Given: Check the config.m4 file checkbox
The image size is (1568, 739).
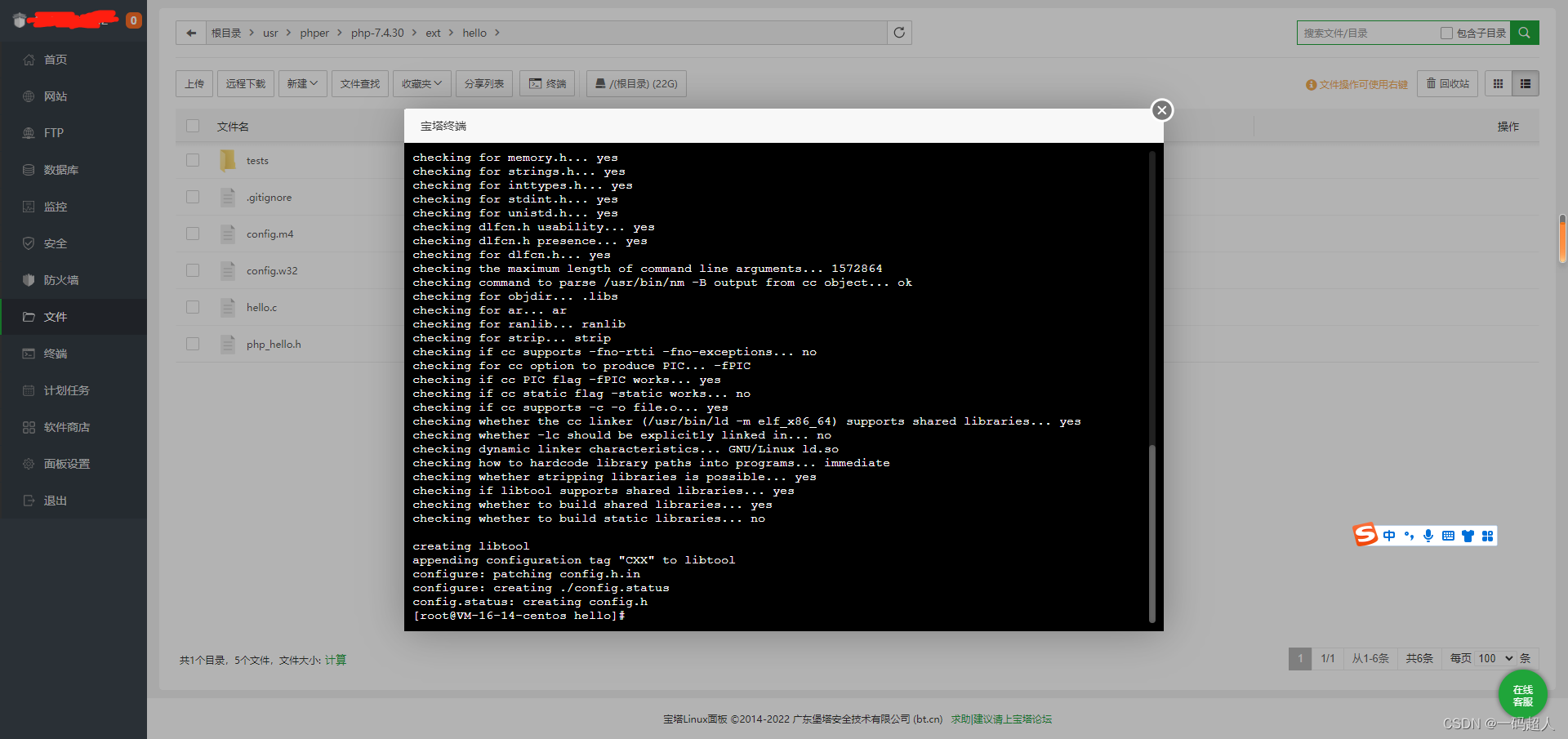Looking at the screenshot, I should tap(193, 234).
